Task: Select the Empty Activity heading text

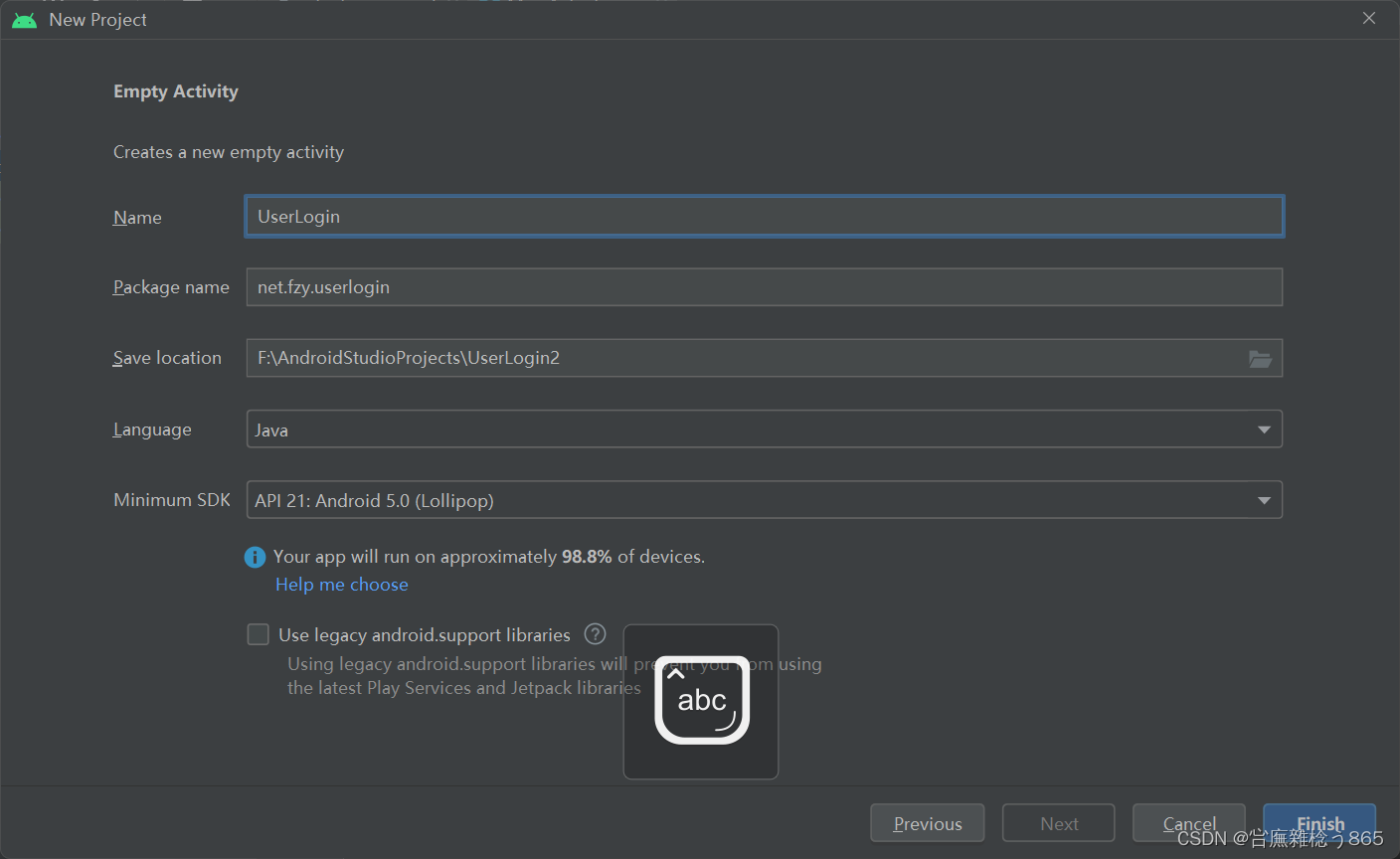Action: tap(176, 91)
